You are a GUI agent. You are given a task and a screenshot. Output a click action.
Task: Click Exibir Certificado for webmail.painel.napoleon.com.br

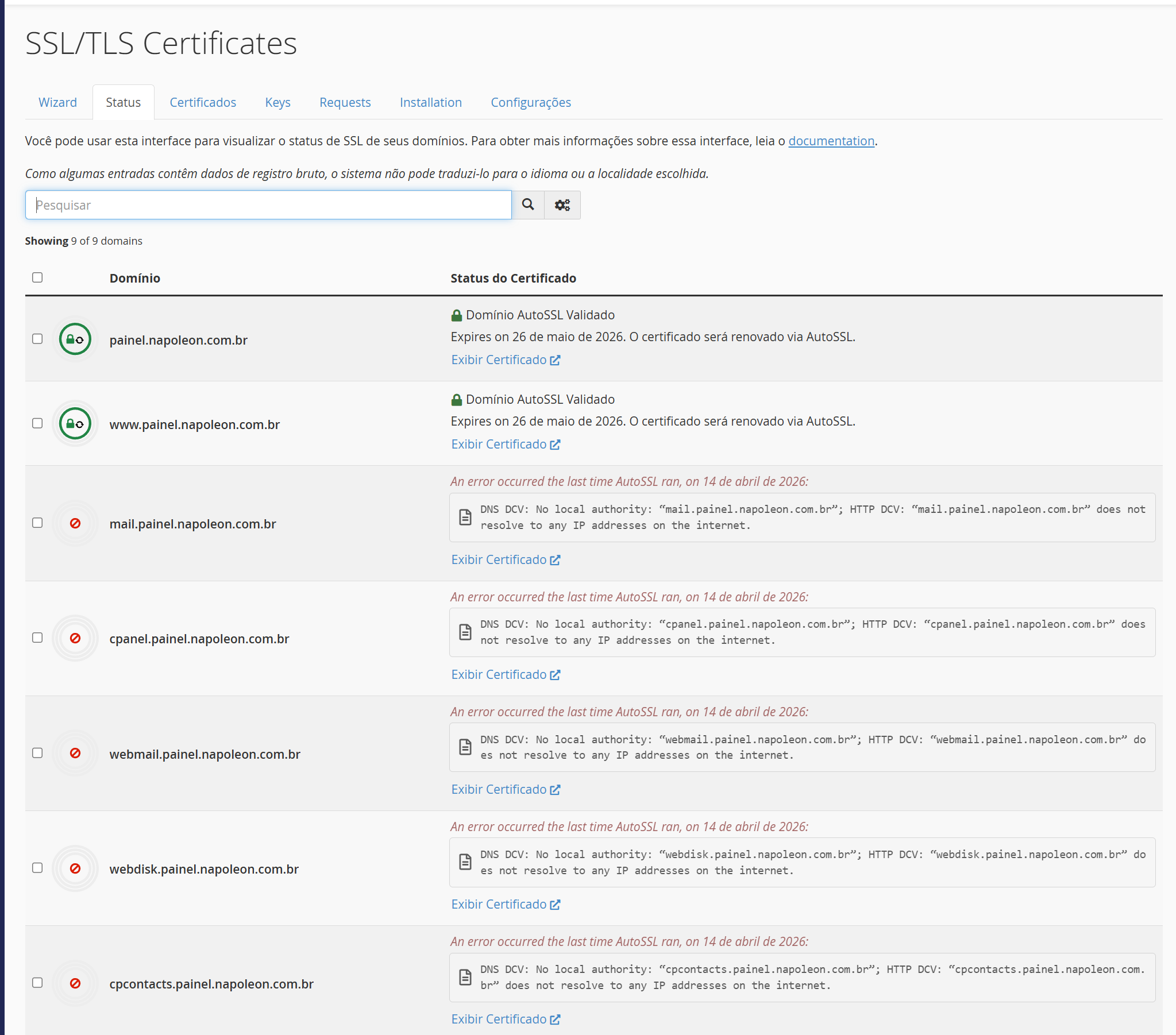(x=505, y=790)
